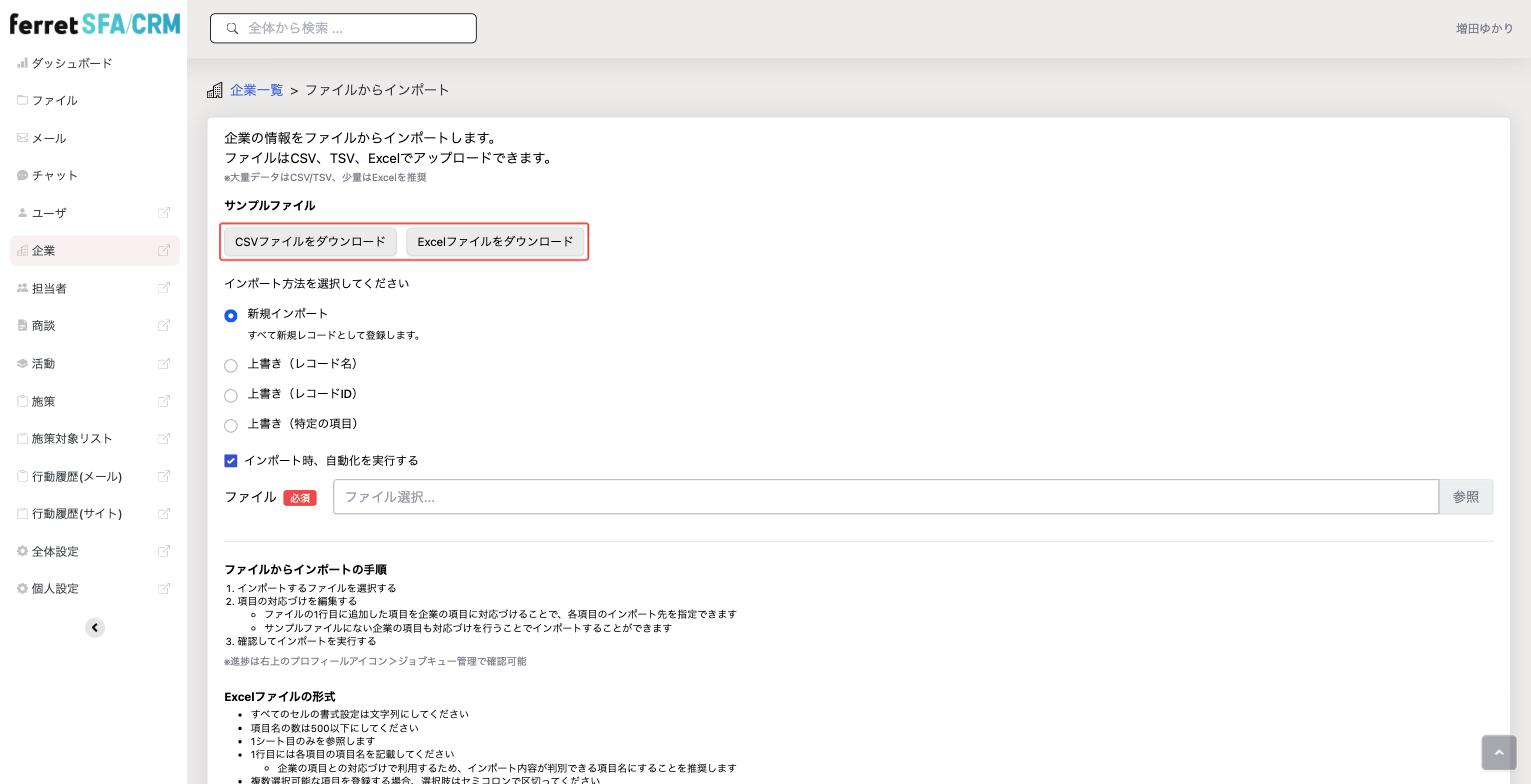Focus the 全体から検索 search field

[x=343, y=28]
